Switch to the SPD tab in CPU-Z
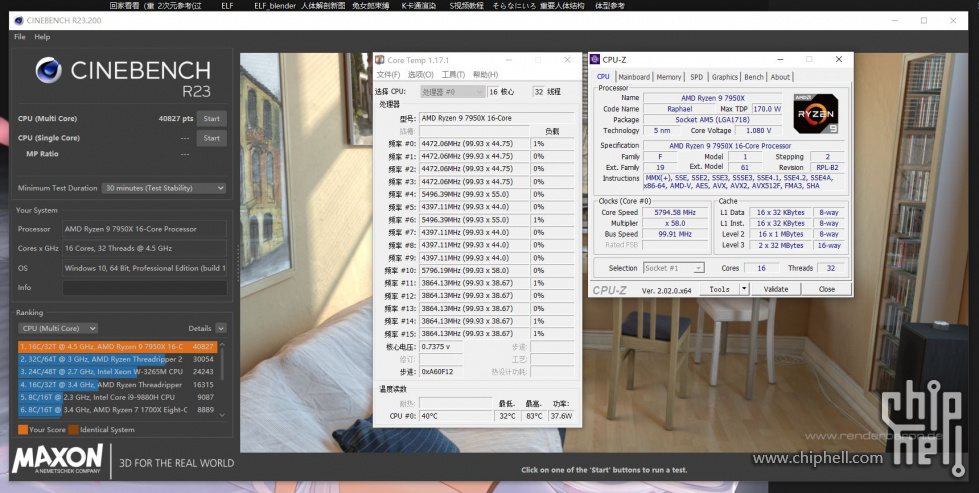This screenshot has height=493, width=979. click(x=696, y=77)
